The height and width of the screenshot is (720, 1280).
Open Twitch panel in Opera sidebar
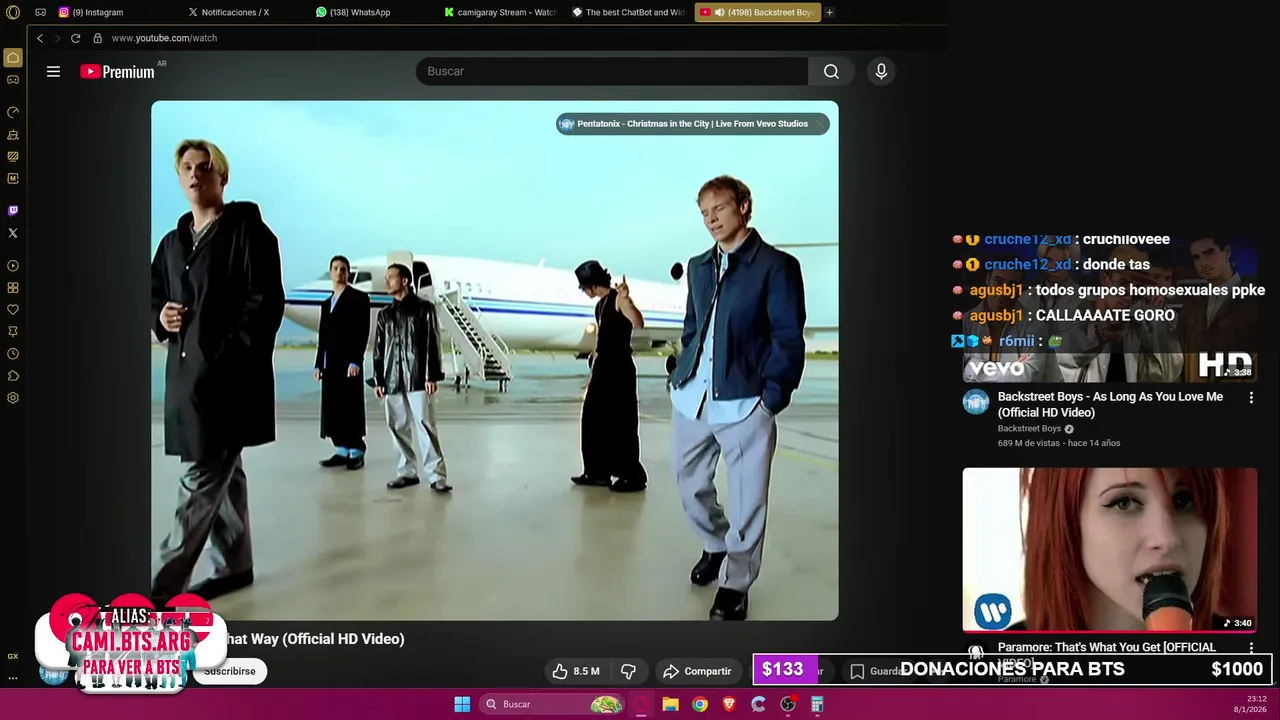(x=13, y=210)
